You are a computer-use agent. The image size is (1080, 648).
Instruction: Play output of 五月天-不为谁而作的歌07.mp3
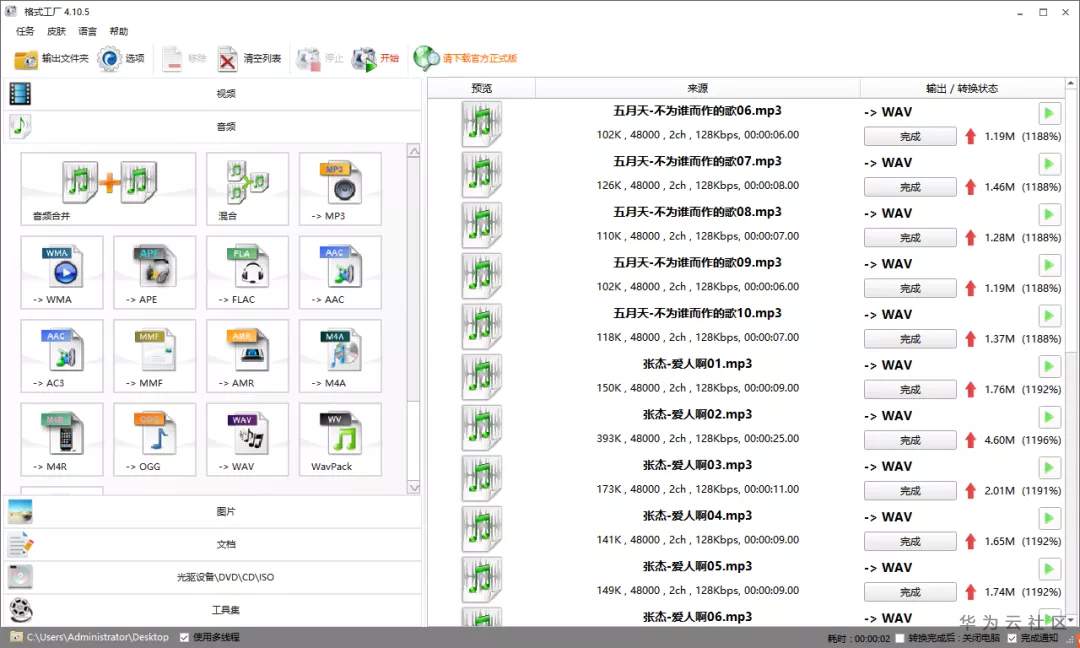1049,164
